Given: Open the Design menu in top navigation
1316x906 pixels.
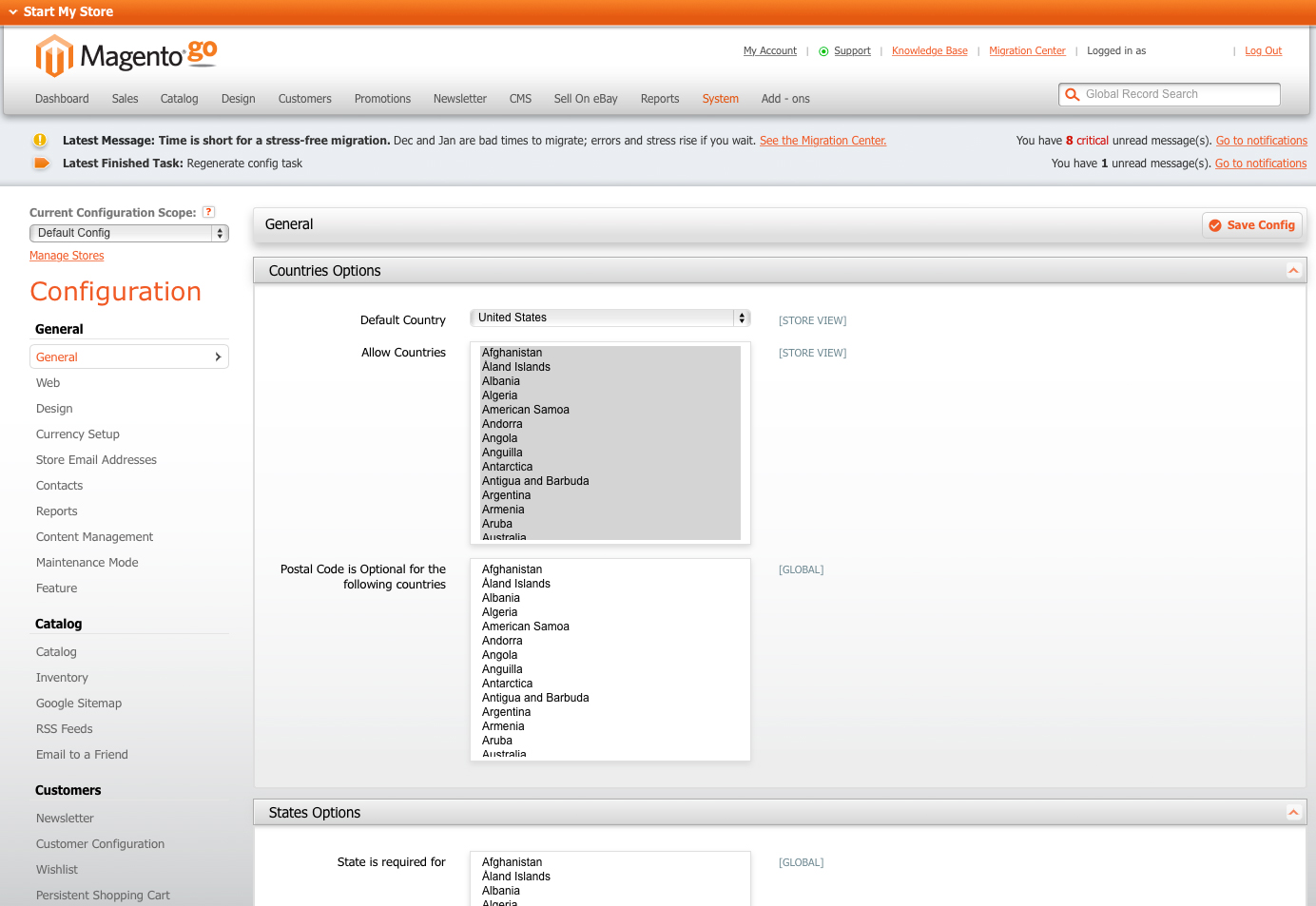Looking at the screenshot, I should [x=239, y=99].
